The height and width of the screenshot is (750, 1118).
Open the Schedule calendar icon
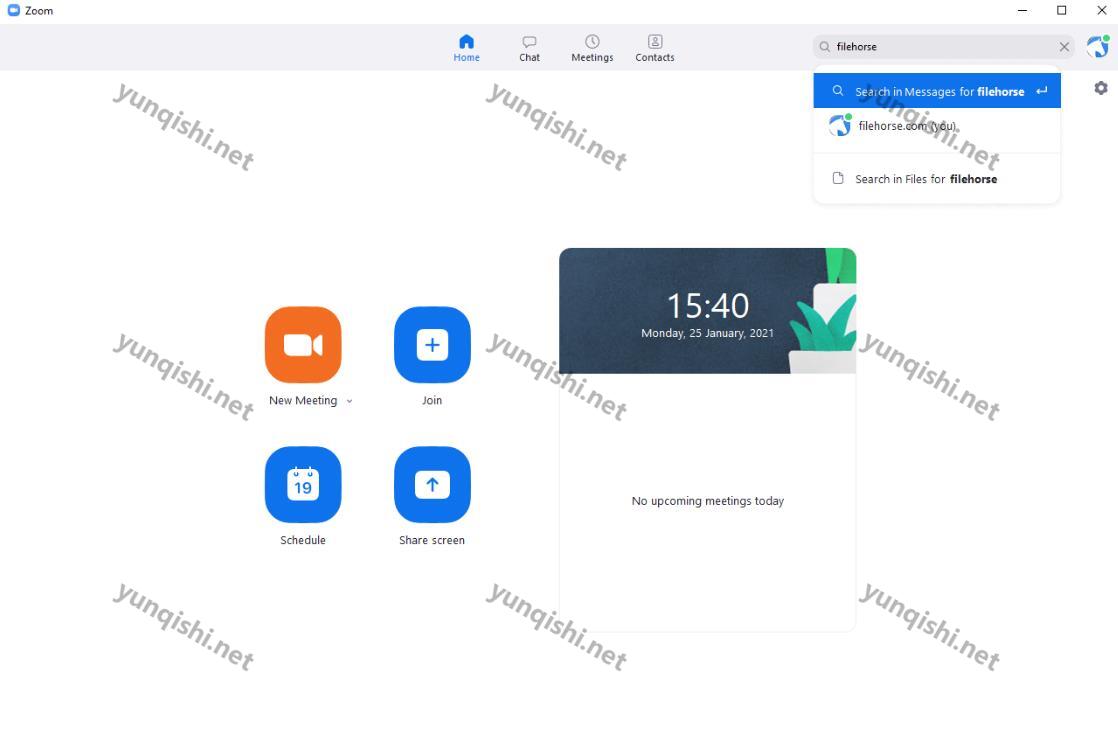click(x=303, y=485)
